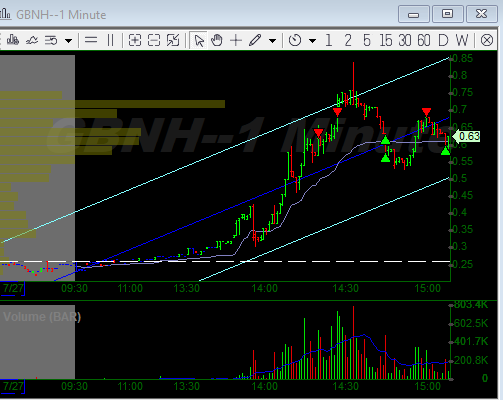Click the chart icon in the title bar

5,14
